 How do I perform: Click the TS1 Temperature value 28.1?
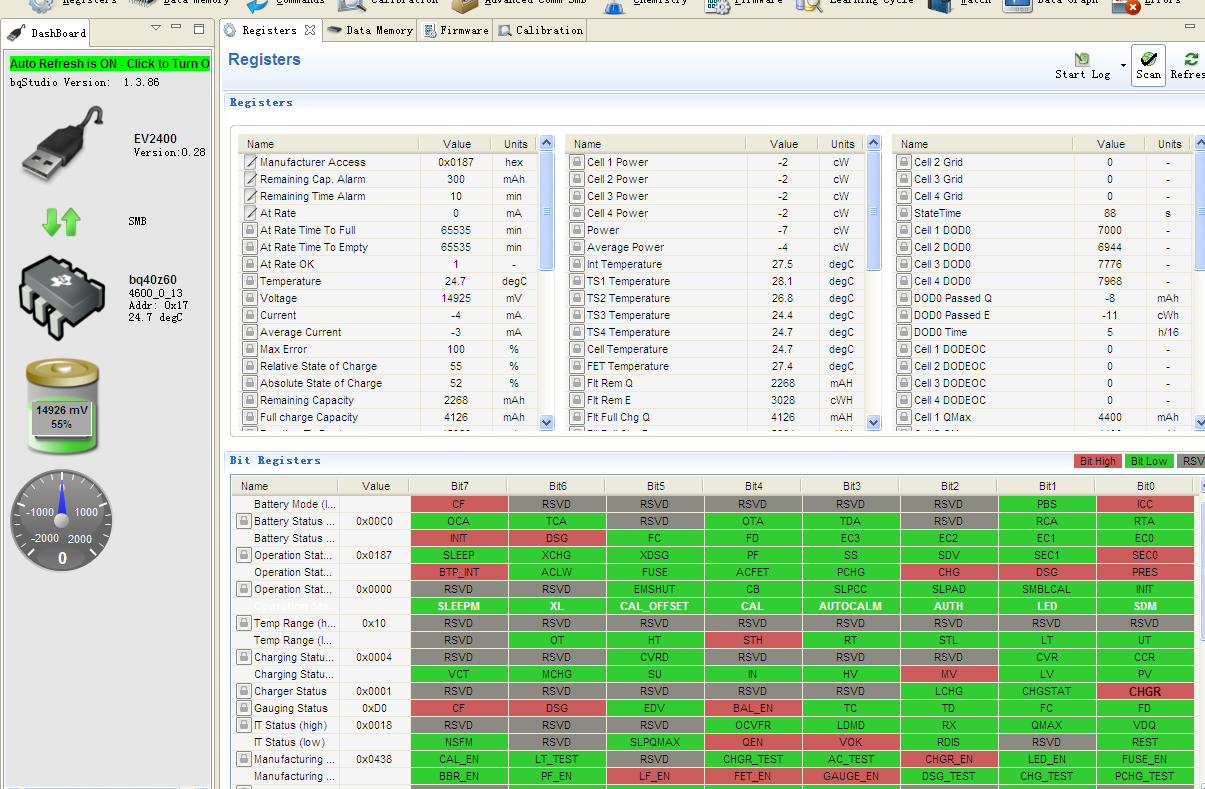coord(783,281)
